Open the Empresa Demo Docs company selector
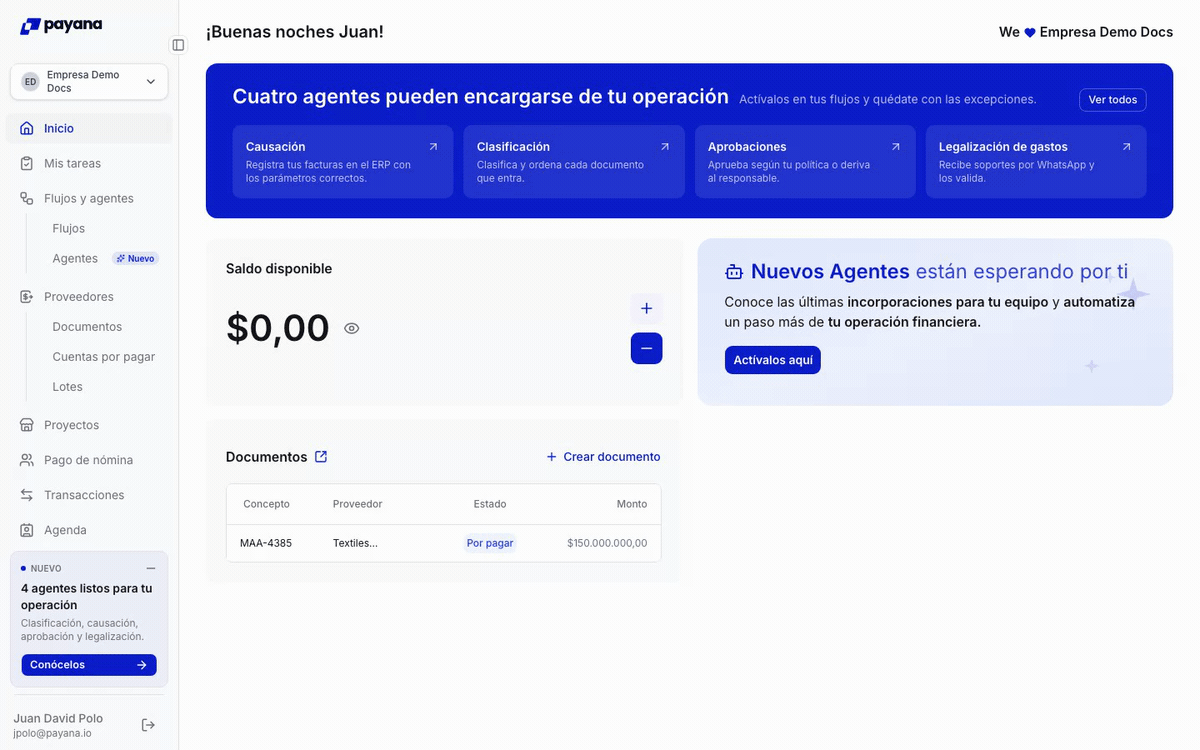 [x=89, y=82]
